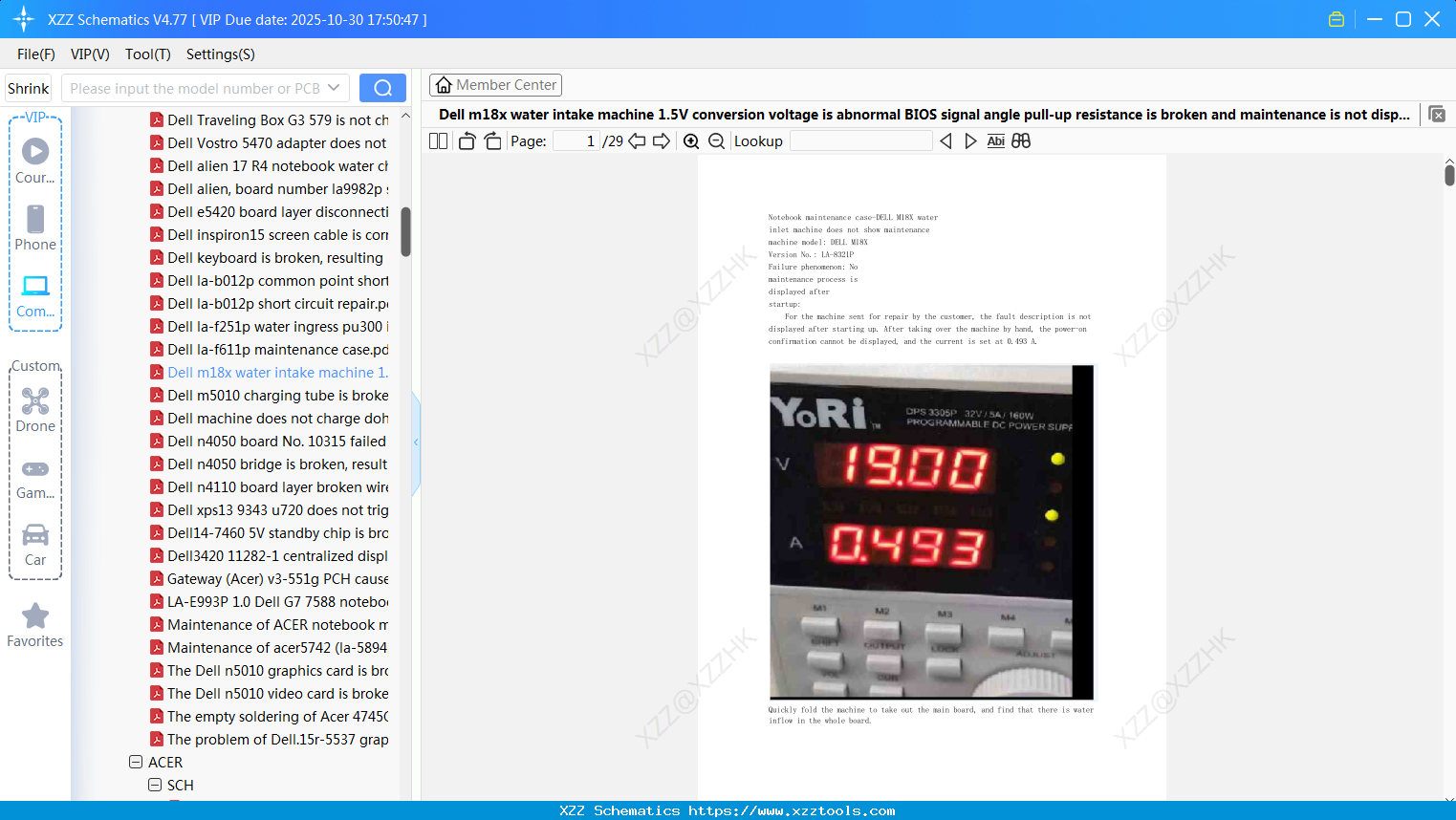This screenshot has width=1456, height=820.
Task: Open the File(F) menu
Action: coord(36,54)
